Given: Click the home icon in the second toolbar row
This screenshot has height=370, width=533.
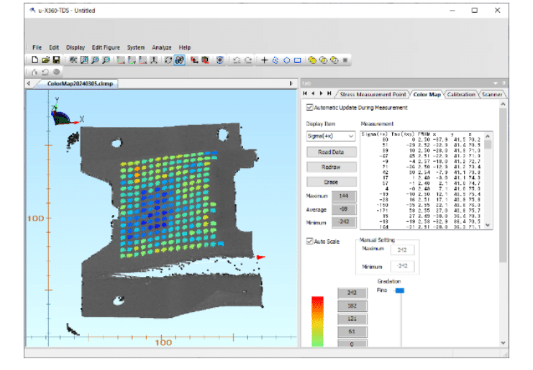Looking at the screenshot, I should click(34, 72).
